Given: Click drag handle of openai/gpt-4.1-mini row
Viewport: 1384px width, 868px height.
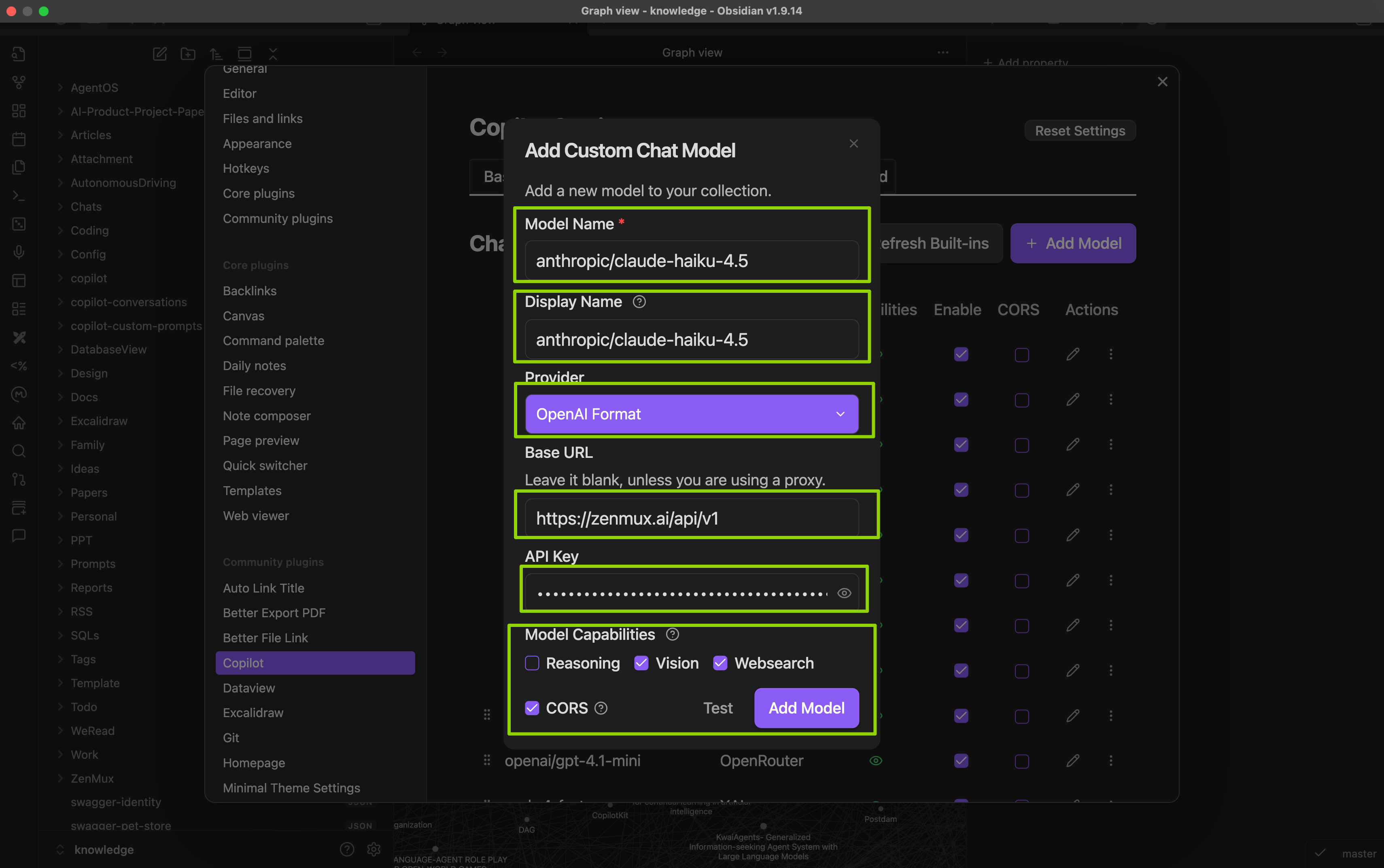Looking at the screenshot, I should click(x=487, y=760).
